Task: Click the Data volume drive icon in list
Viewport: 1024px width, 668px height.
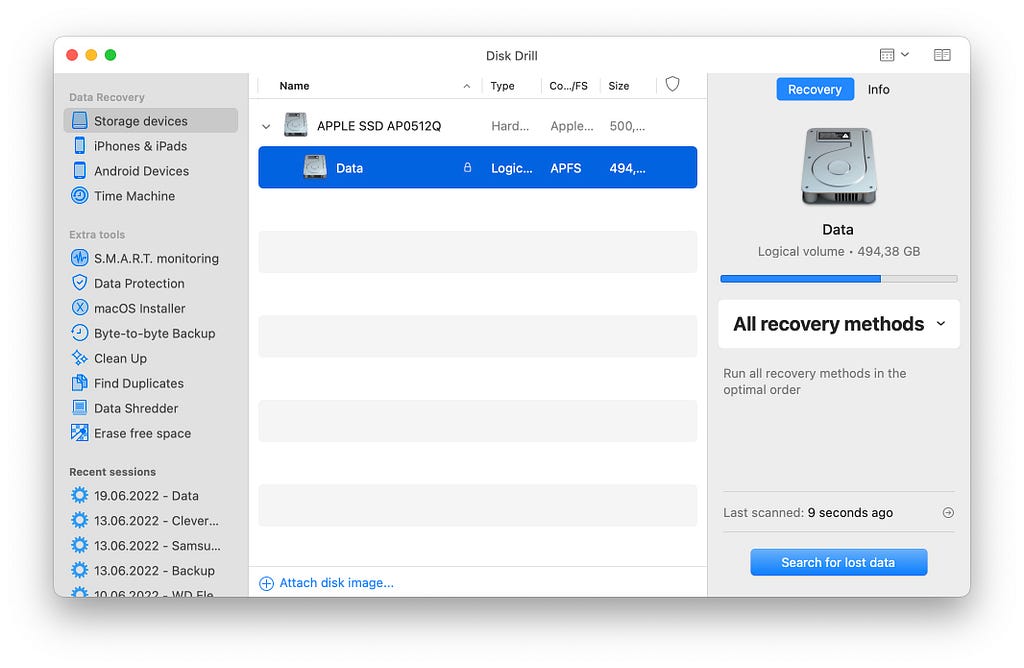Action: 315,167
